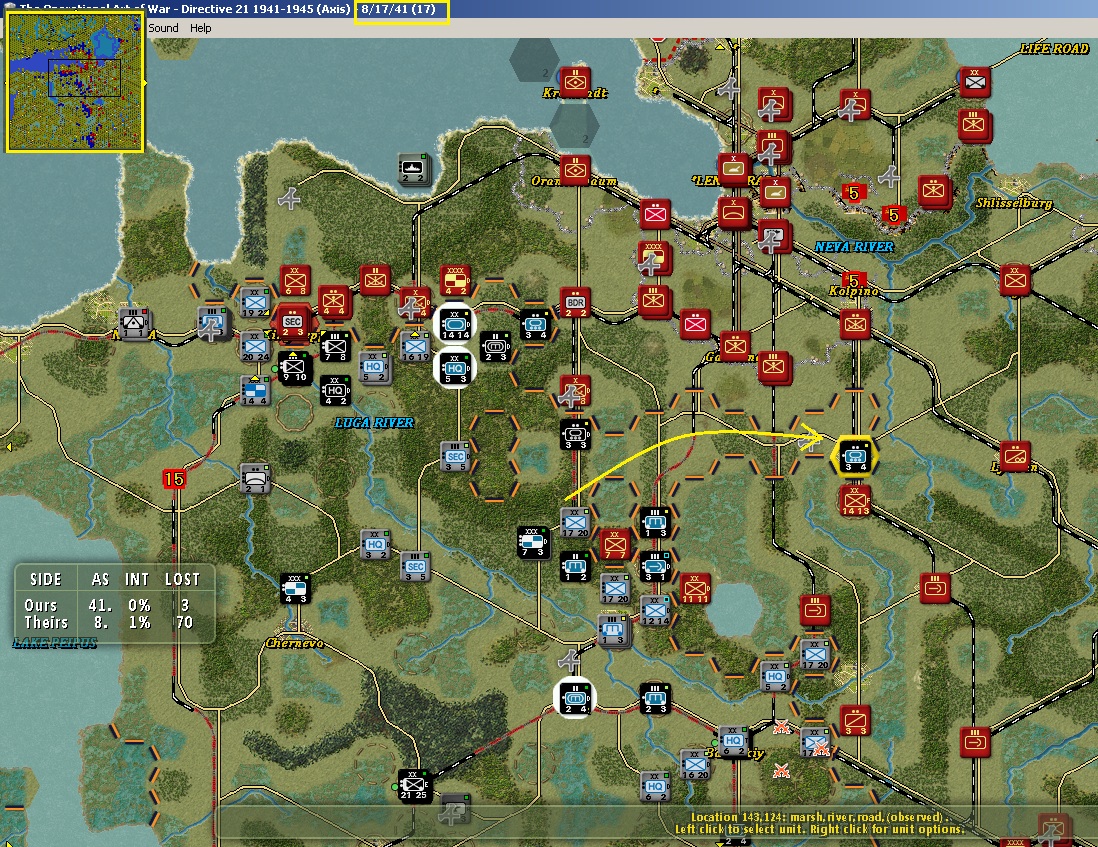This screenshot has width=1098, height=847.
Task: Click the LIFE ROAD map label
Action: click(x=1054, y=48)
